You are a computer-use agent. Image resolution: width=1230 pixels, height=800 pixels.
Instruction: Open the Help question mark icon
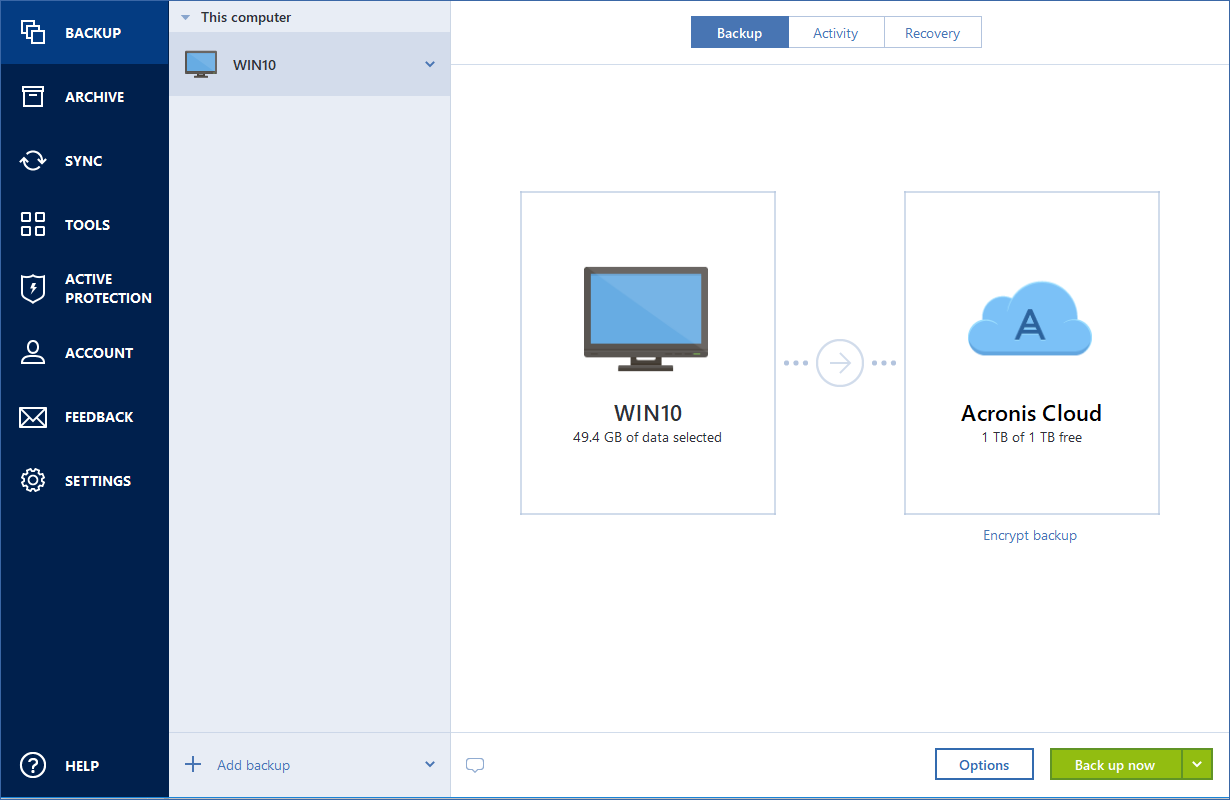33,765
